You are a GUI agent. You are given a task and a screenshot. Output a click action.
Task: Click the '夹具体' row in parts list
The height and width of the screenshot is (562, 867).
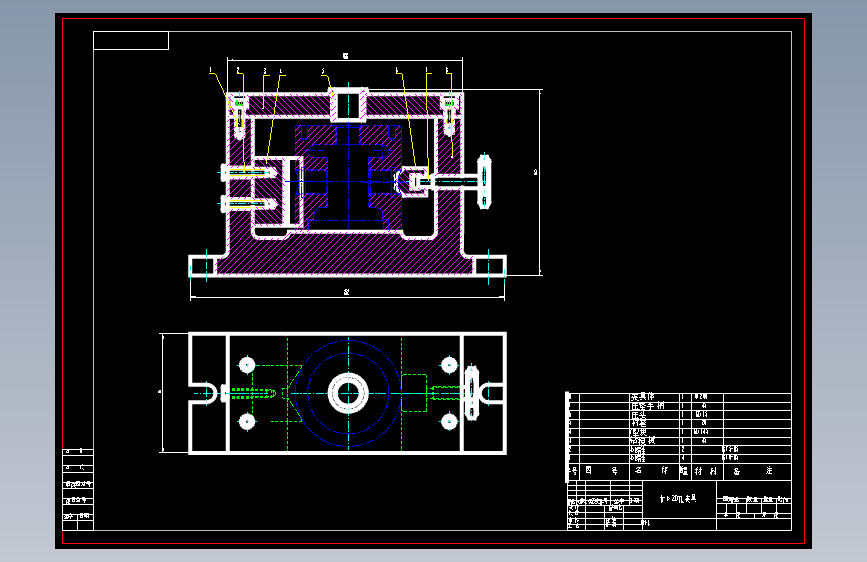tap(680, 397)
